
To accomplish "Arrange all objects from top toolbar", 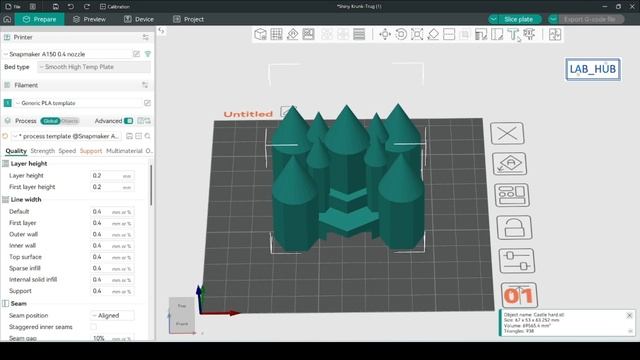I will click(308, 34).
